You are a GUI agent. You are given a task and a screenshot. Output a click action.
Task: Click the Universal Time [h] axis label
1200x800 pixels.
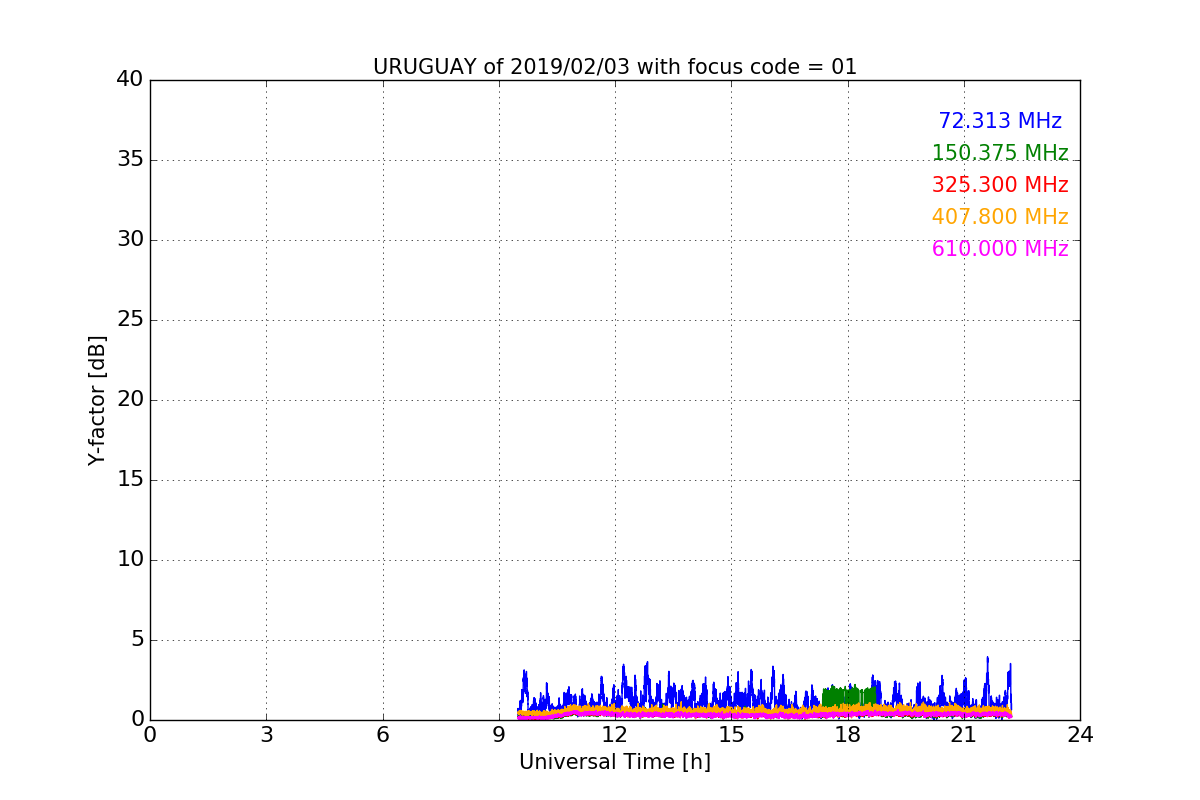[615, 762]
